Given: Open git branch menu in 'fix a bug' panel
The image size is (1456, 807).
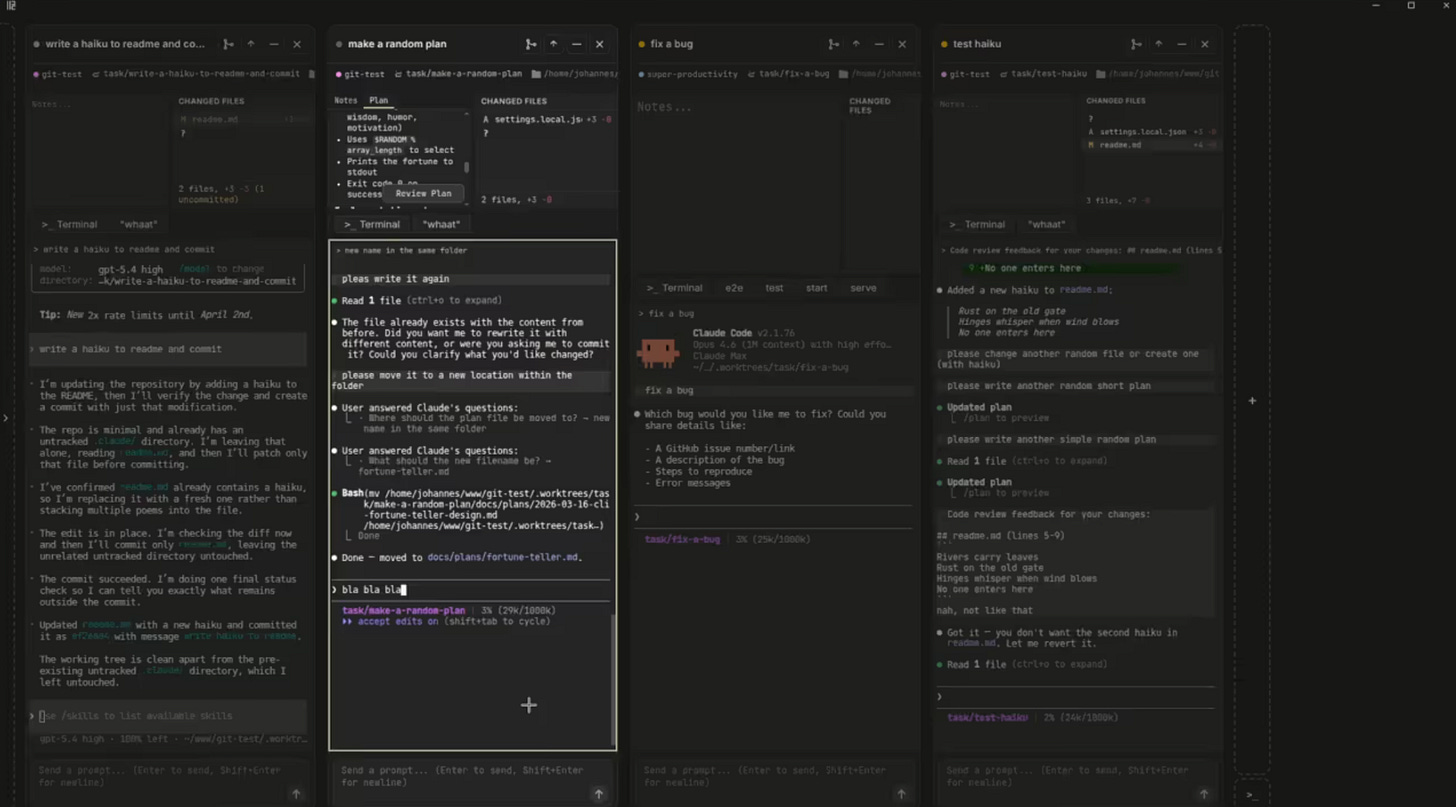Looking at the screenshot, I should pos(833,44).
